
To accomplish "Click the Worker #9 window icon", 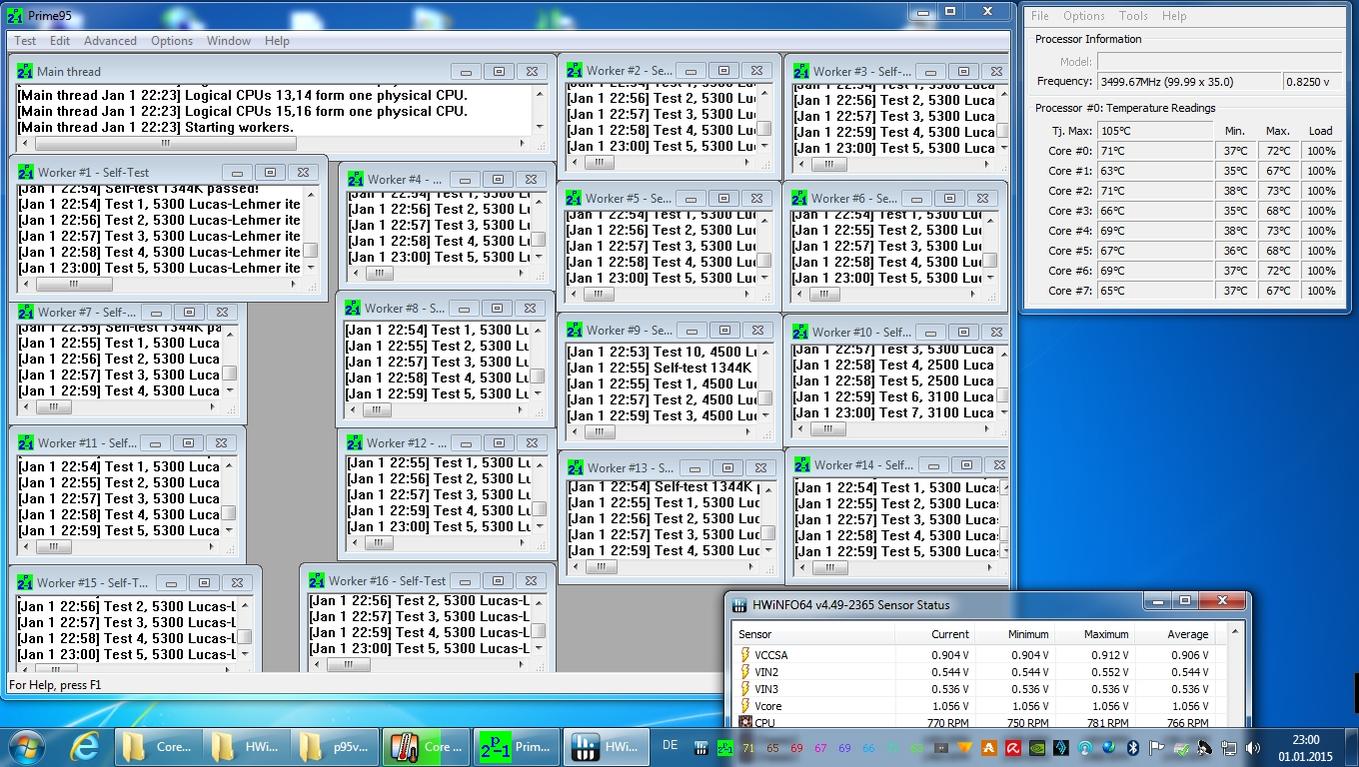I will pos(575,330).
